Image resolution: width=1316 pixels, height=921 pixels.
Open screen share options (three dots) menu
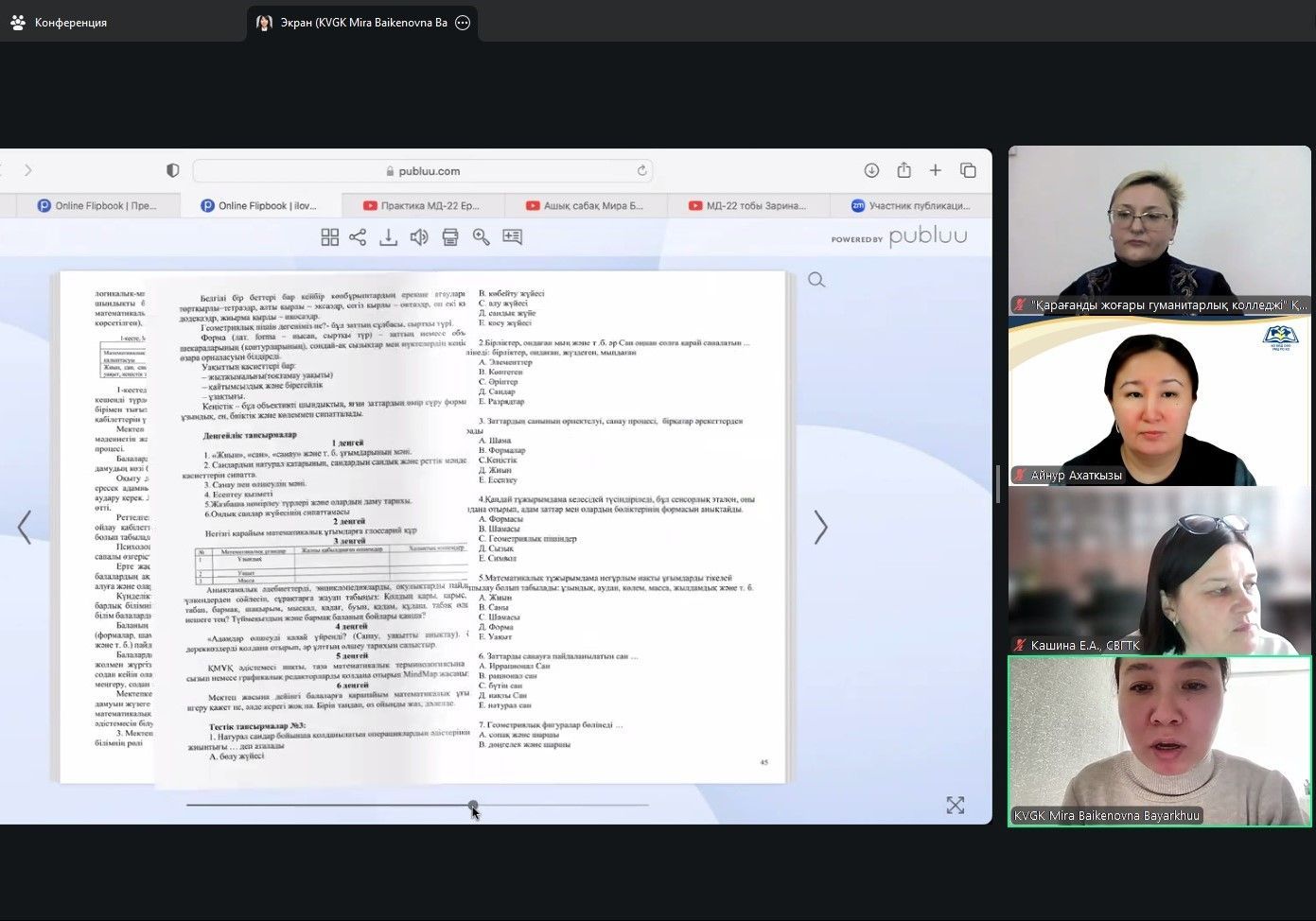(463, 23)
